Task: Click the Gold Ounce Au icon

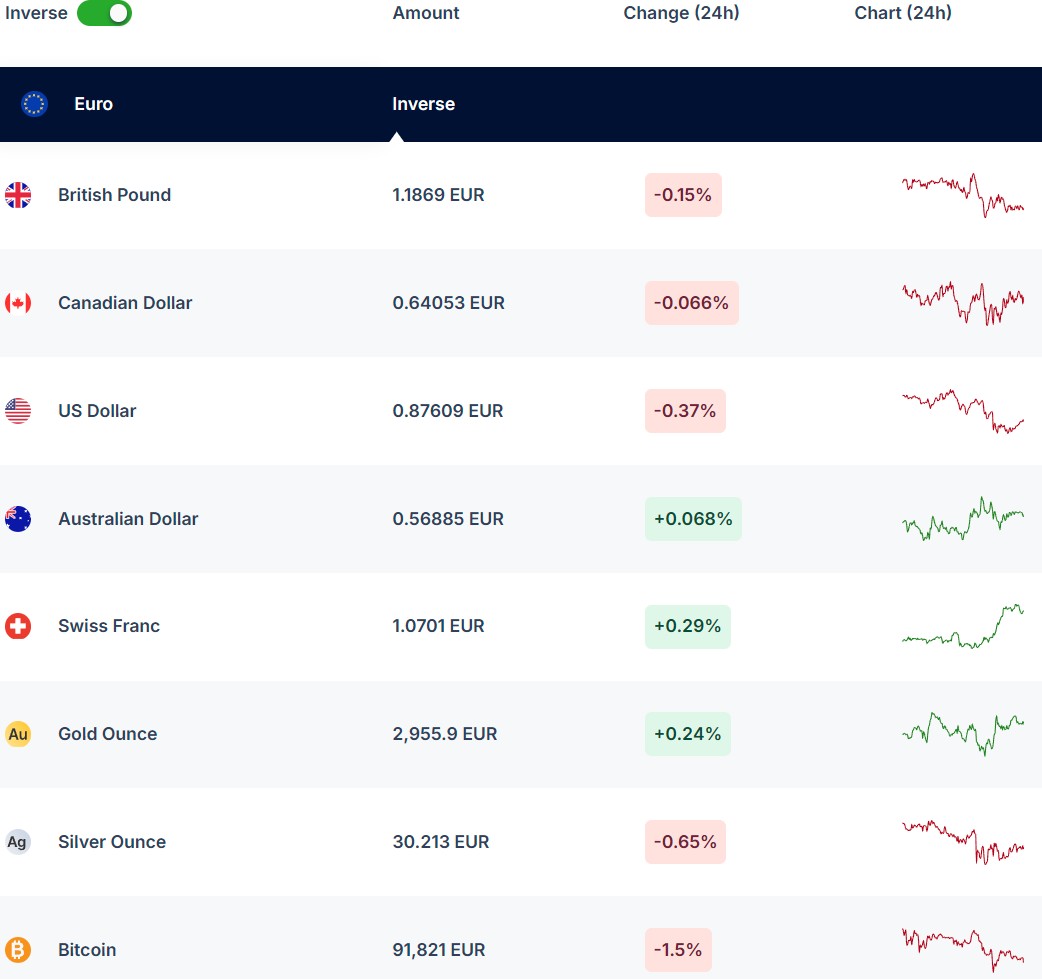Action: click(18, 734)
